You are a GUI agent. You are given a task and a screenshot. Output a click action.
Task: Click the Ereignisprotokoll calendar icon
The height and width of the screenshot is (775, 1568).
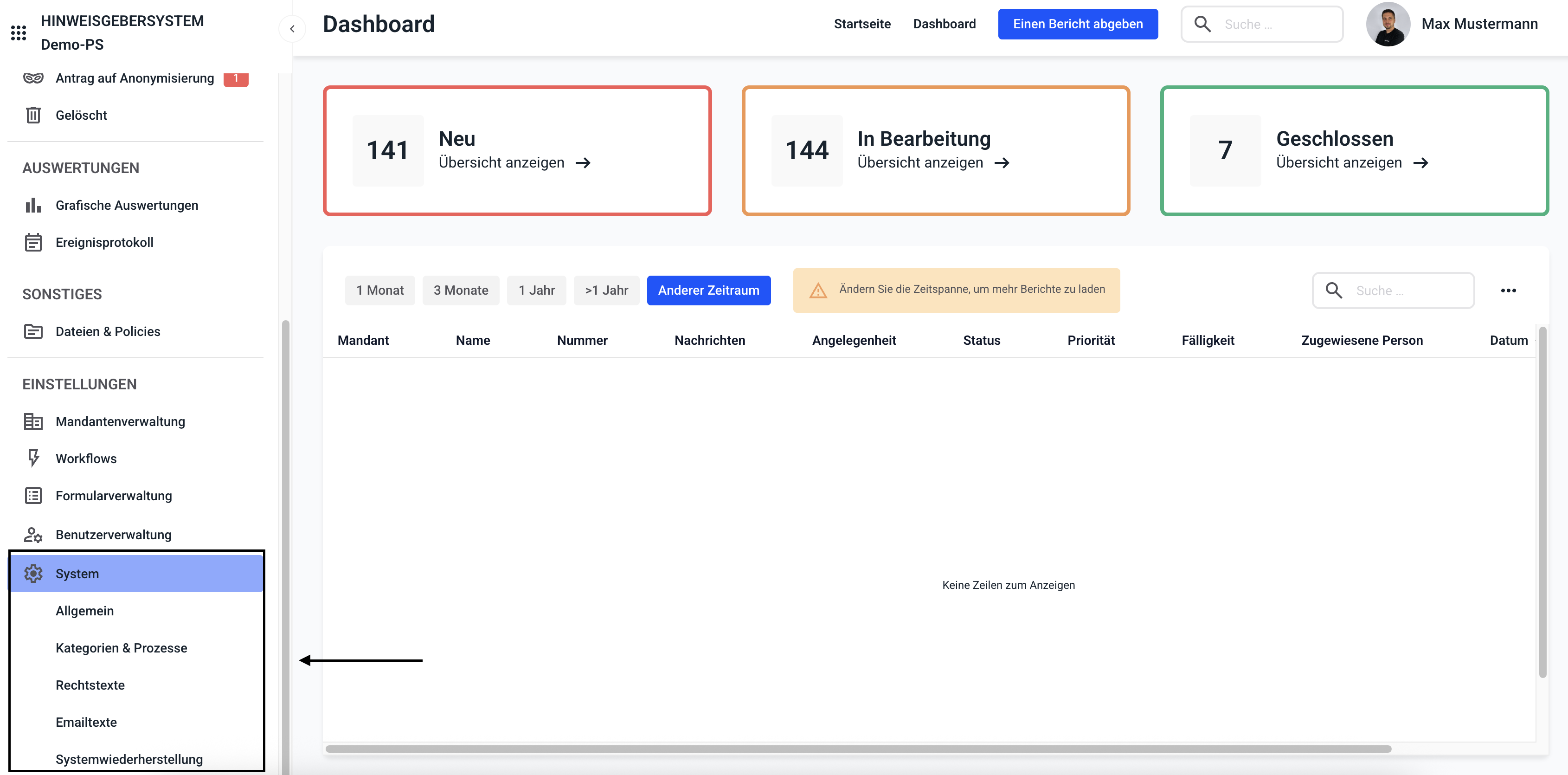coord(33,242)
